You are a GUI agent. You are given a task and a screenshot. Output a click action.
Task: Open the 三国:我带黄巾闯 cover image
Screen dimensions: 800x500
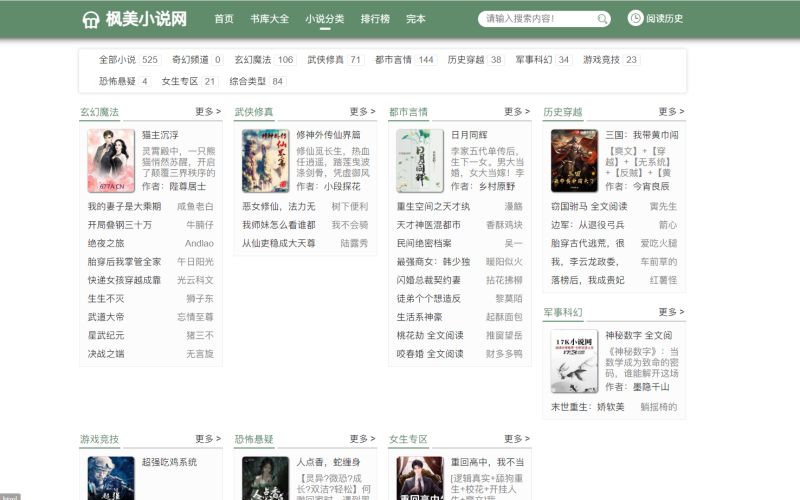click(574, 161)
